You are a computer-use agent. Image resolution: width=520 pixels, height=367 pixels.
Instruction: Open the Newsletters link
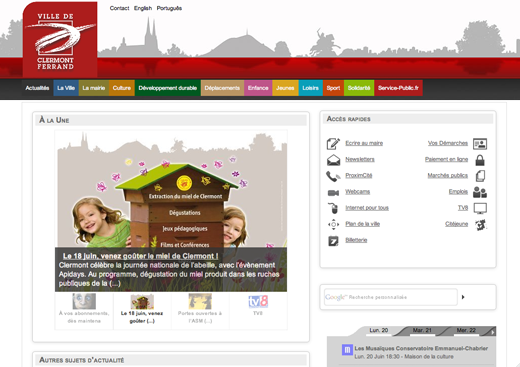(x=360, y=159)
